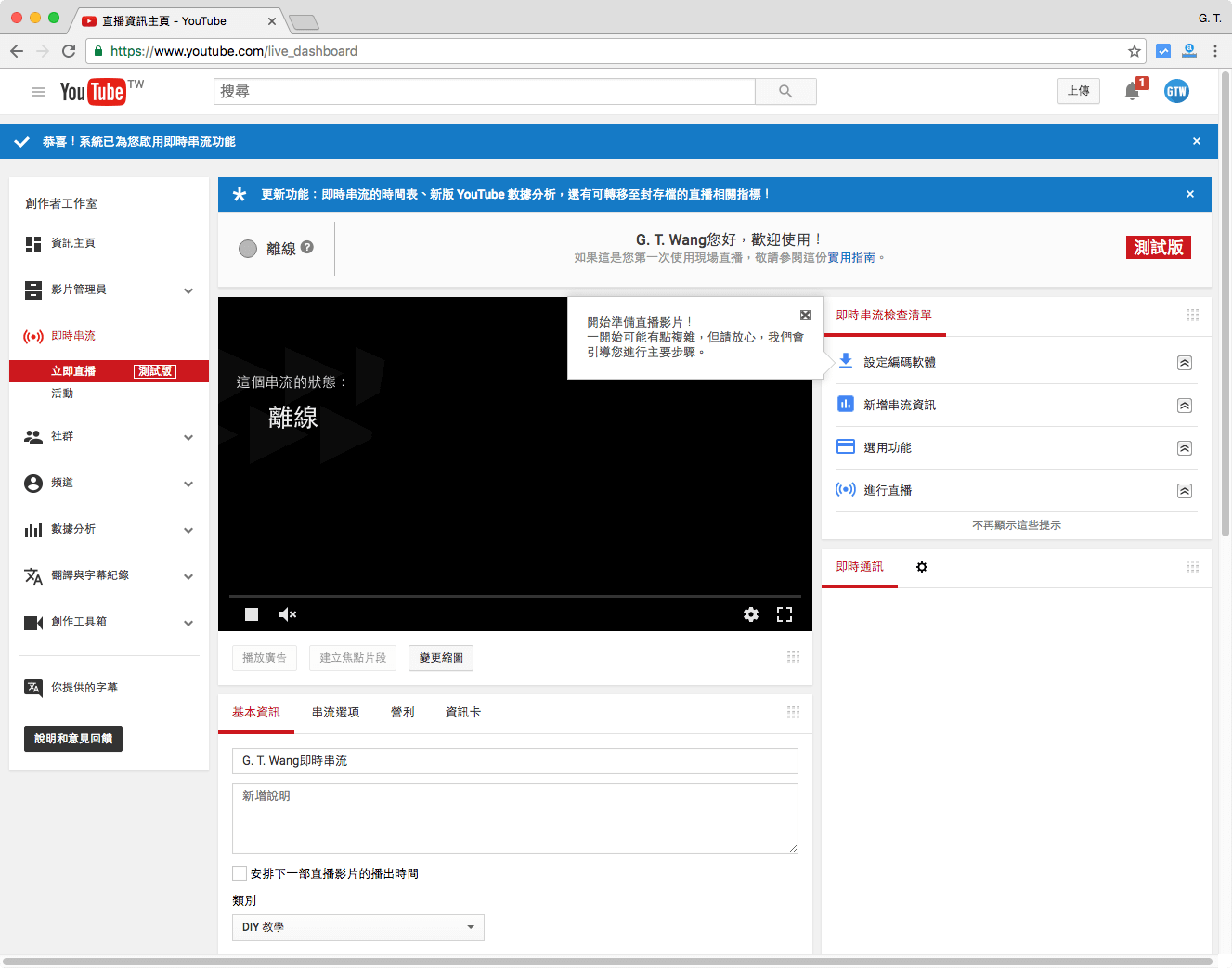Open the DIY 教學 category dropdown
The height and width of the screenshot is (968, 1232).
point(357,926)
